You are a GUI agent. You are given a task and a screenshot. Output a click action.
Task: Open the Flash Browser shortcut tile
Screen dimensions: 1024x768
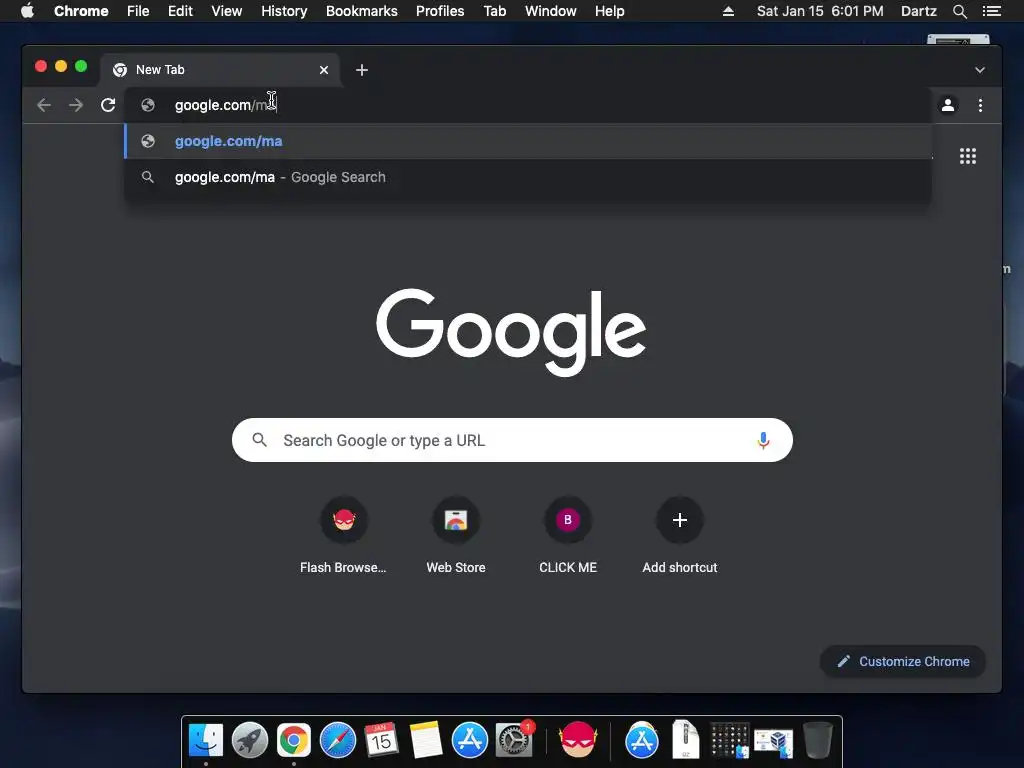(344, 537)
